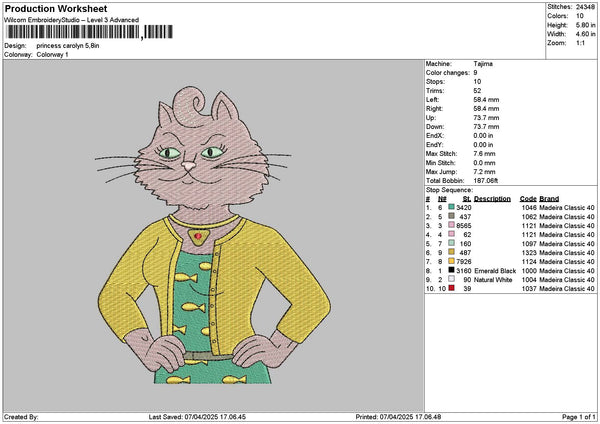Click thread code '1097' in stop row 5
The height and width of the screenshot is (424, 600).
pyautogui.click(x=529, y=244)
